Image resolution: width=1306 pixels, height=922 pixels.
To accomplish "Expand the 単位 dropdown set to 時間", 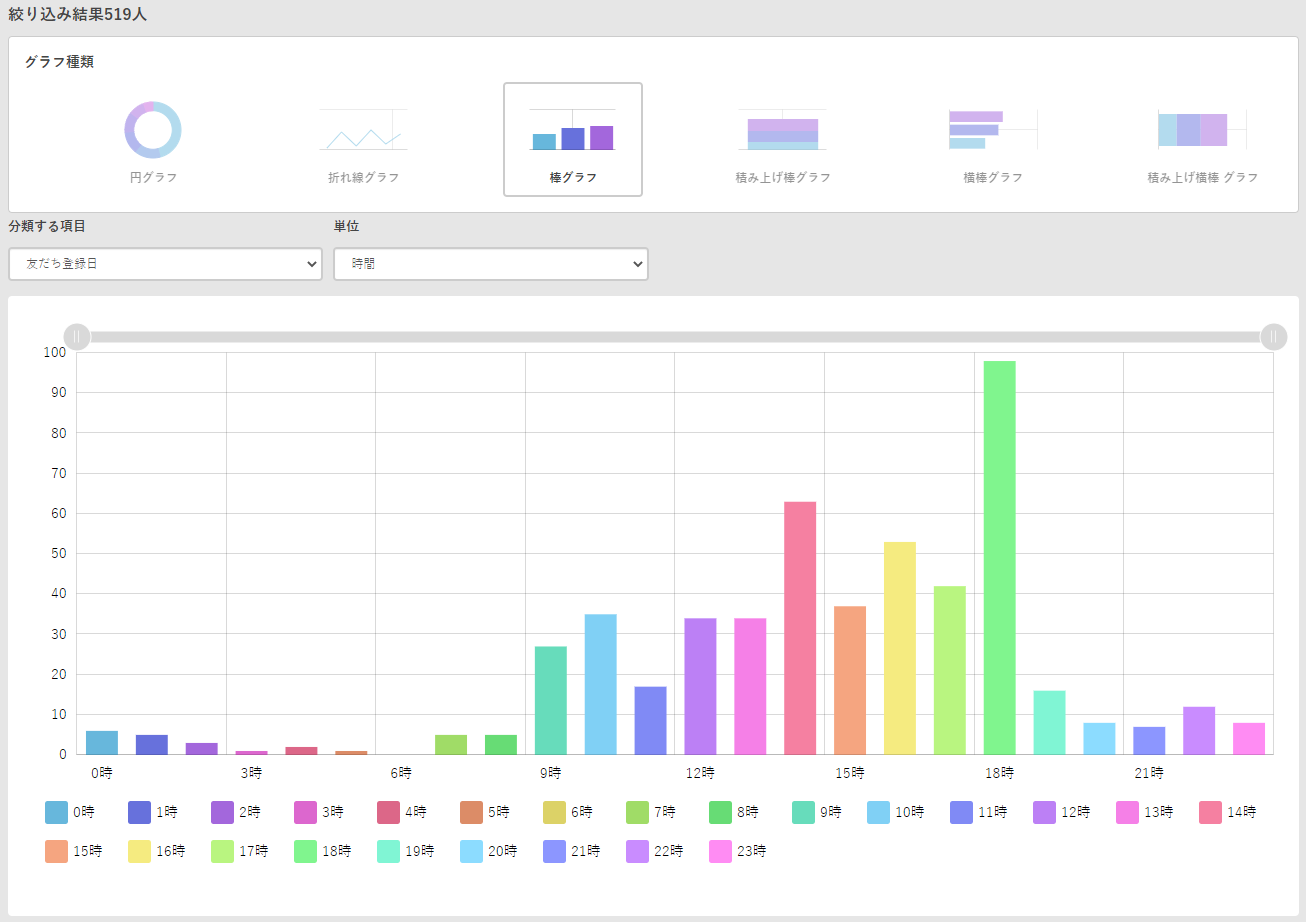I will coord(490,264).
